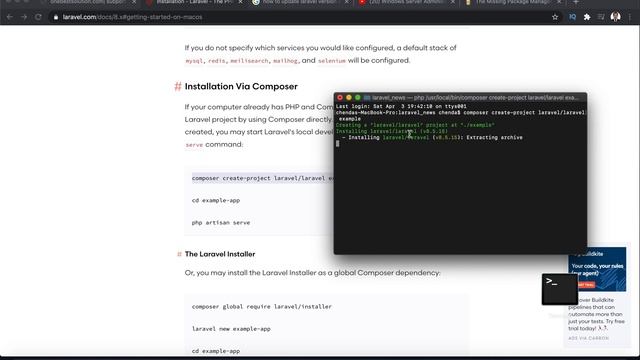Minimize the Terminal window with the yellow button
Screen dimensions: 640x360
[x=349, y=98]
